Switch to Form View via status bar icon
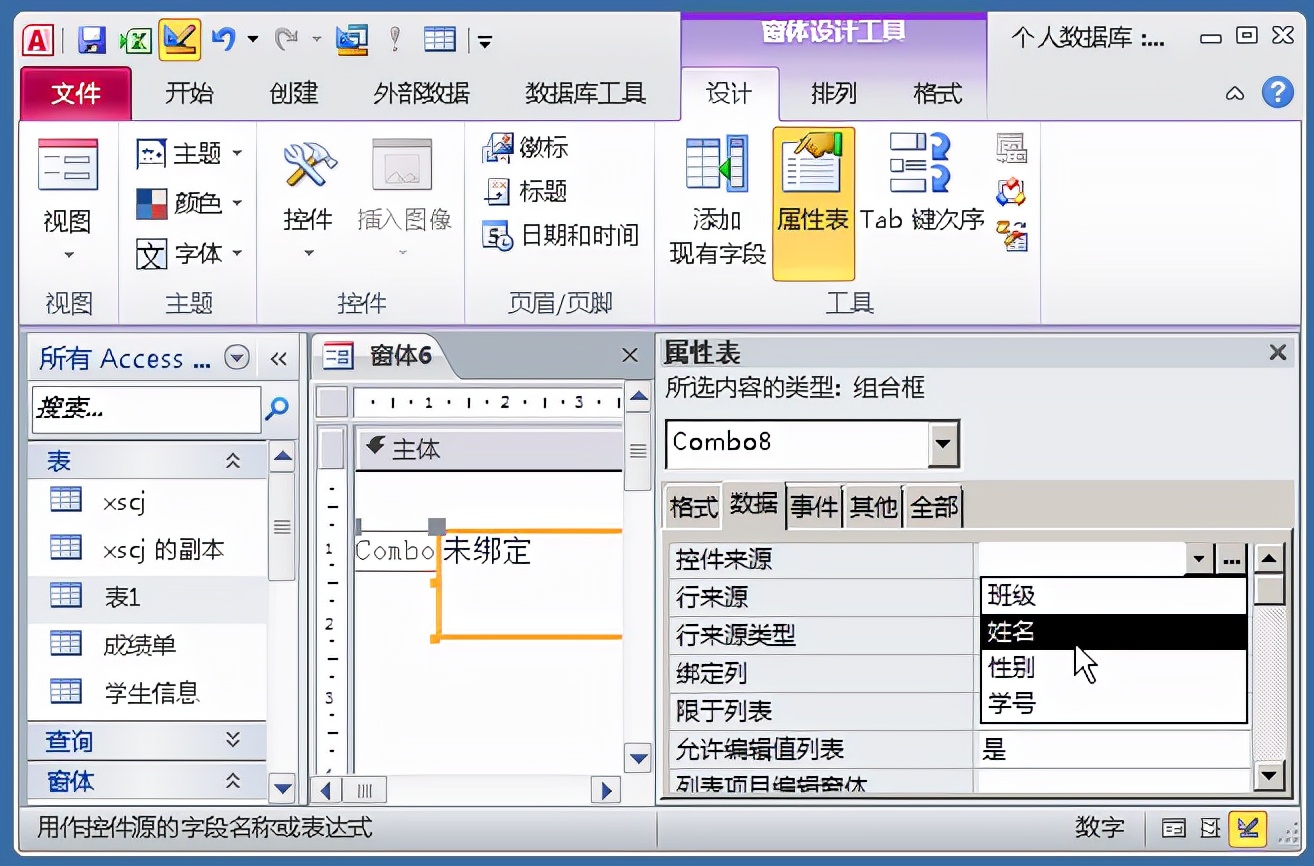1314x866 pixels. (x=1171, y=828)
